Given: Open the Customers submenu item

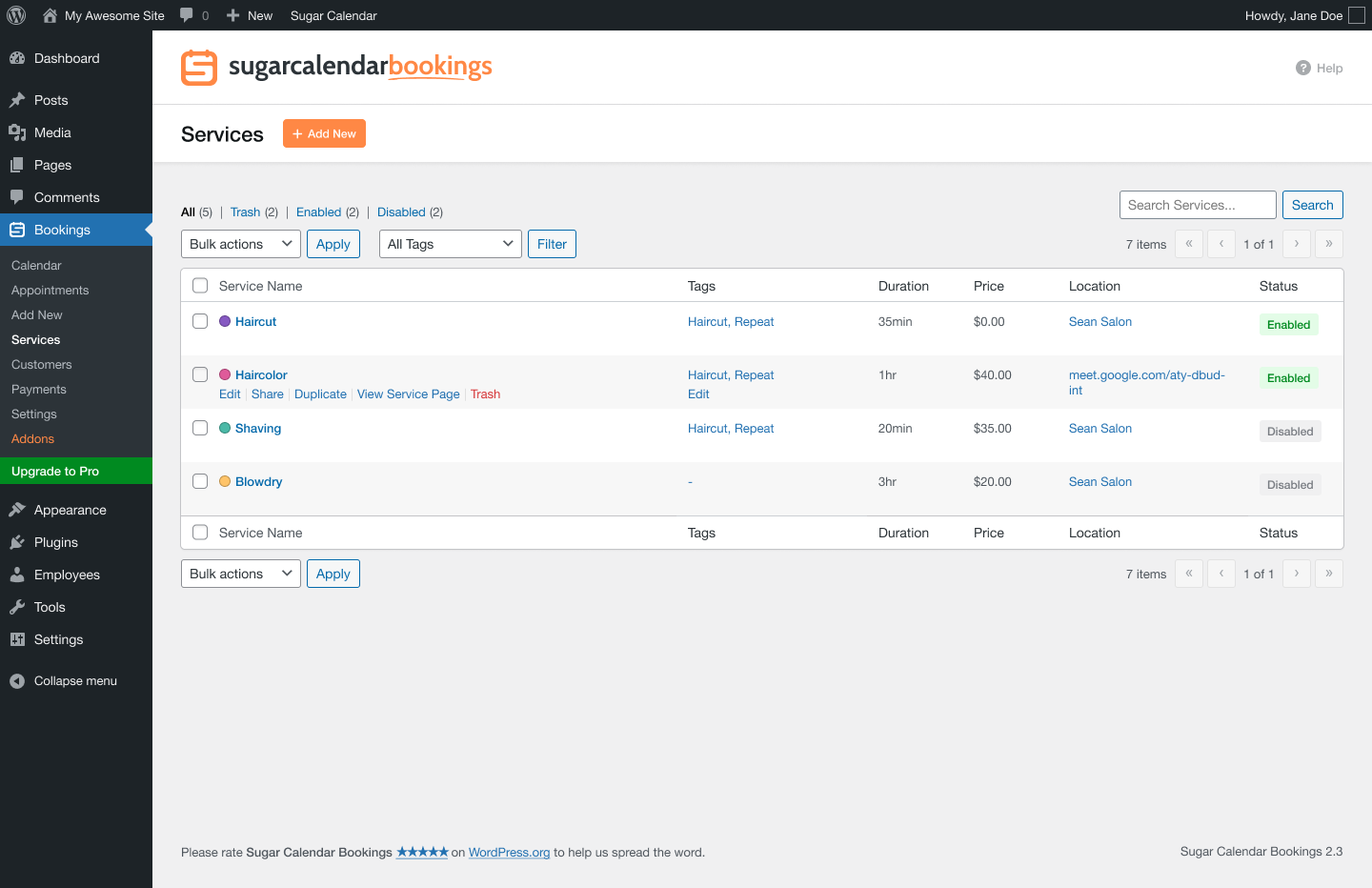Looking at the screenshot, I should click(x=42, y=365).
